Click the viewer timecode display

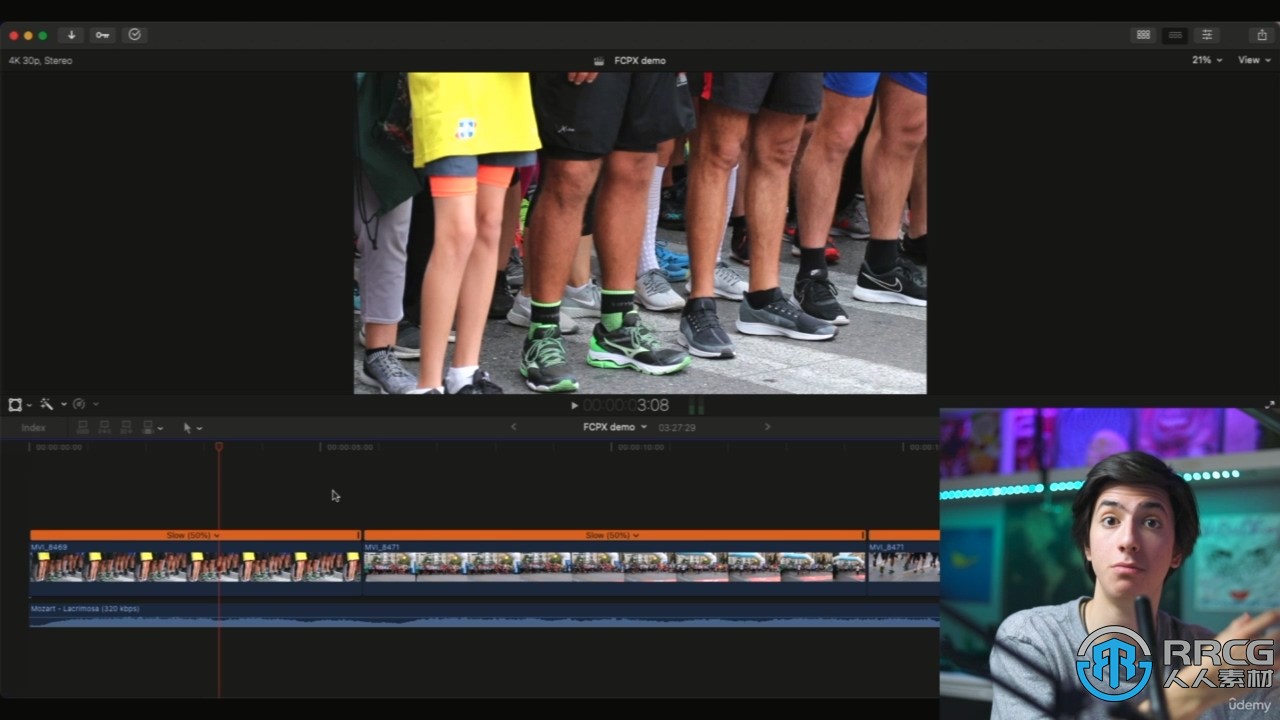pyautogui.click(x=626, y=405)
